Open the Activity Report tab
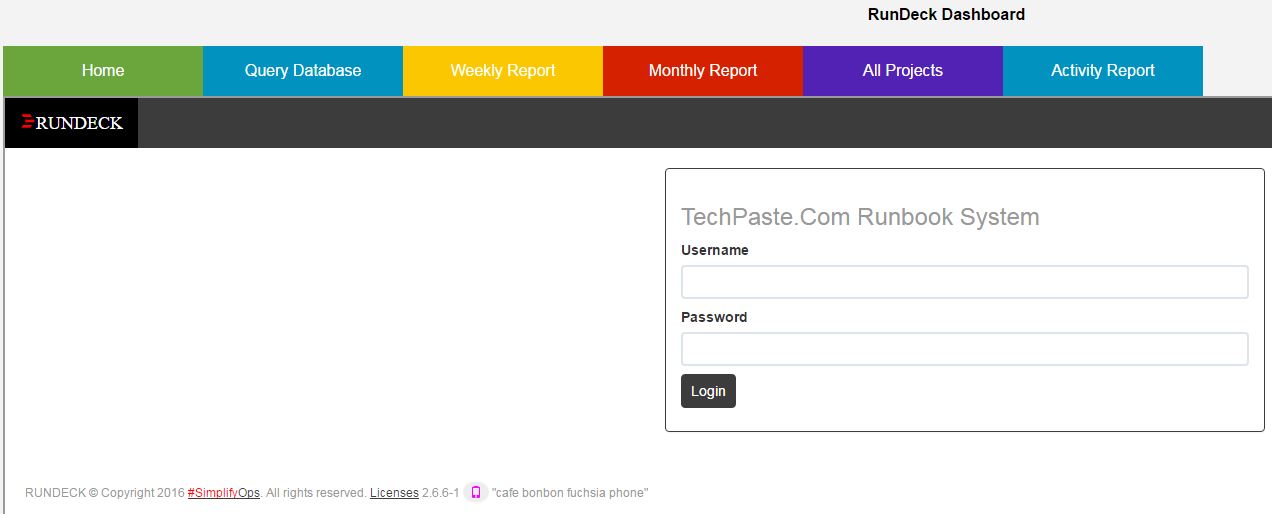The image size is (1272, 514). [1103, 71]
